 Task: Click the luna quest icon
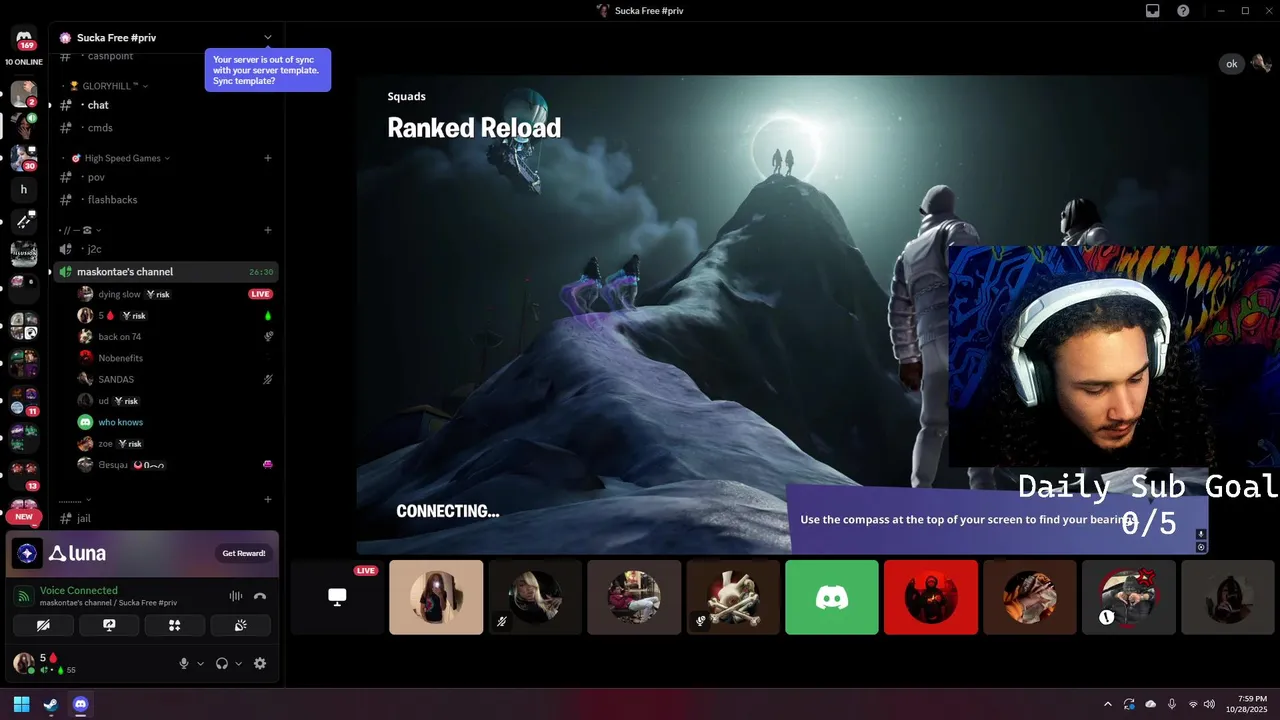click(x=27, y=553)
